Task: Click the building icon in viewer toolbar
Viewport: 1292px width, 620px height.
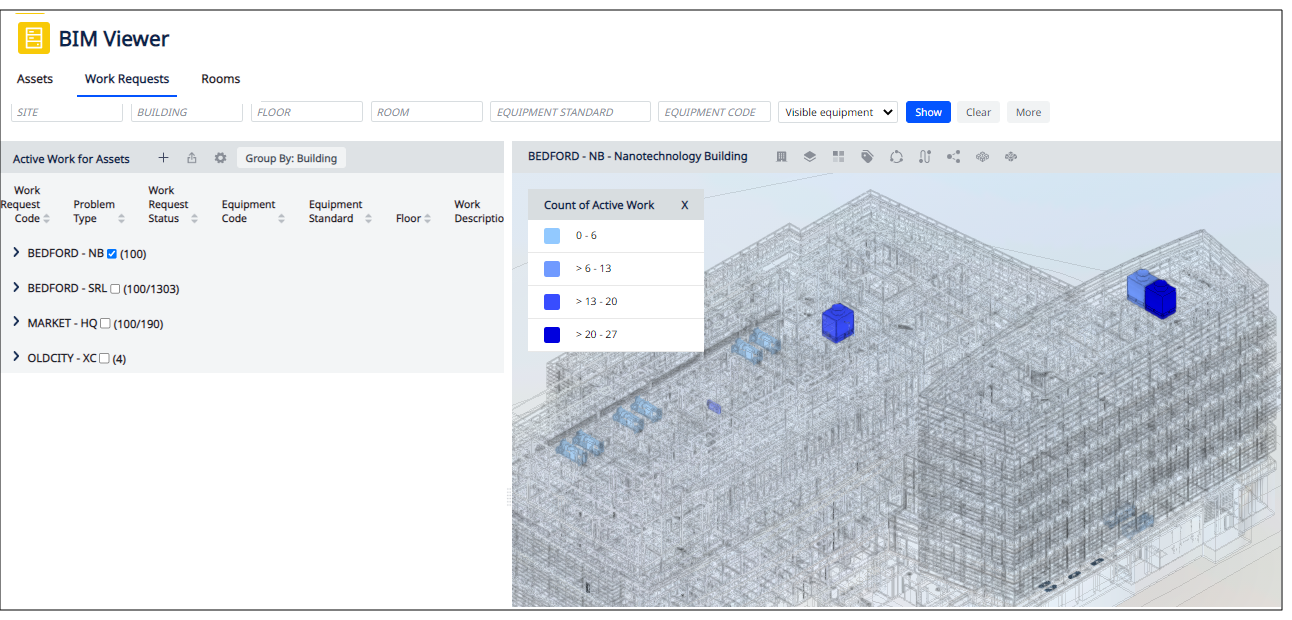Action: (782, 157)
